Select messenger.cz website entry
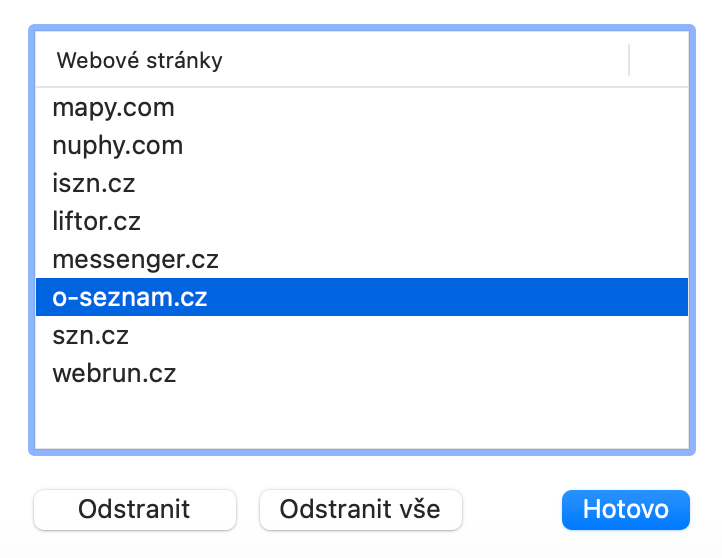Viewport: 722px width, 558px height. click(135, 260)
